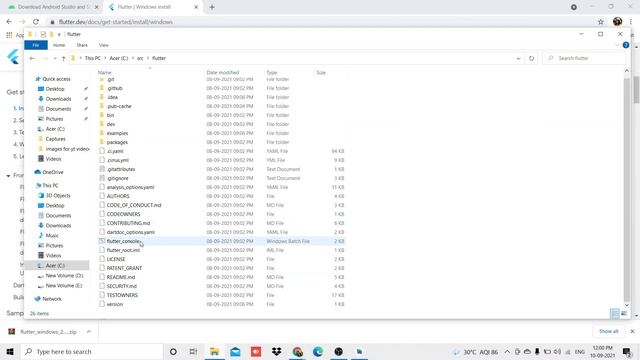Expand the address bar history dropdown

click(518, 58)
